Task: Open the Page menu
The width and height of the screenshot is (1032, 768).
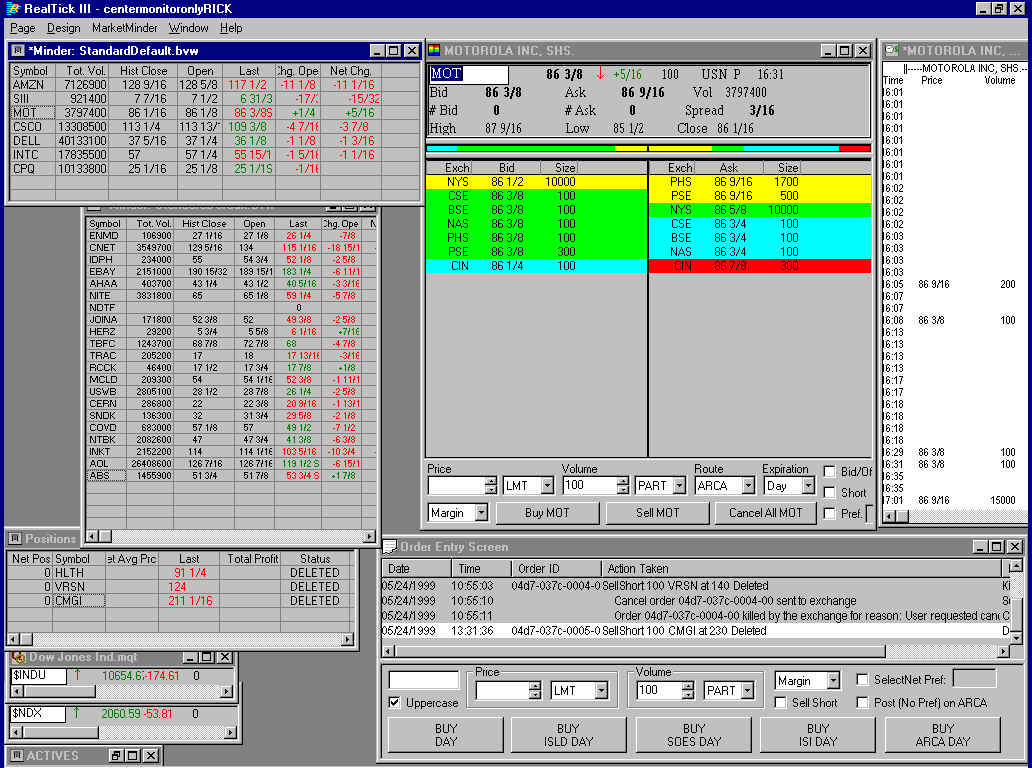Action: [22, 28]
